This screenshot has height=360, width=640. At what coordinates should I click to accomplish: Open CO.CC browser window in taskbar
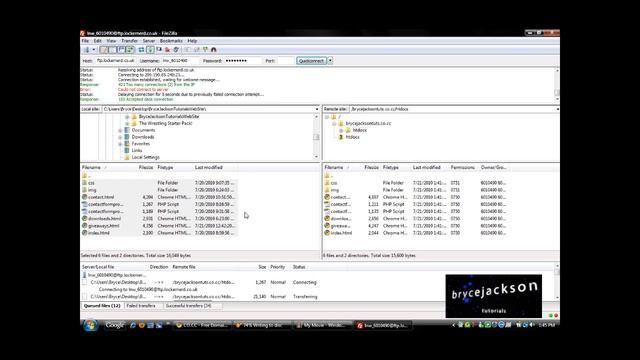(x=202, y=325)
